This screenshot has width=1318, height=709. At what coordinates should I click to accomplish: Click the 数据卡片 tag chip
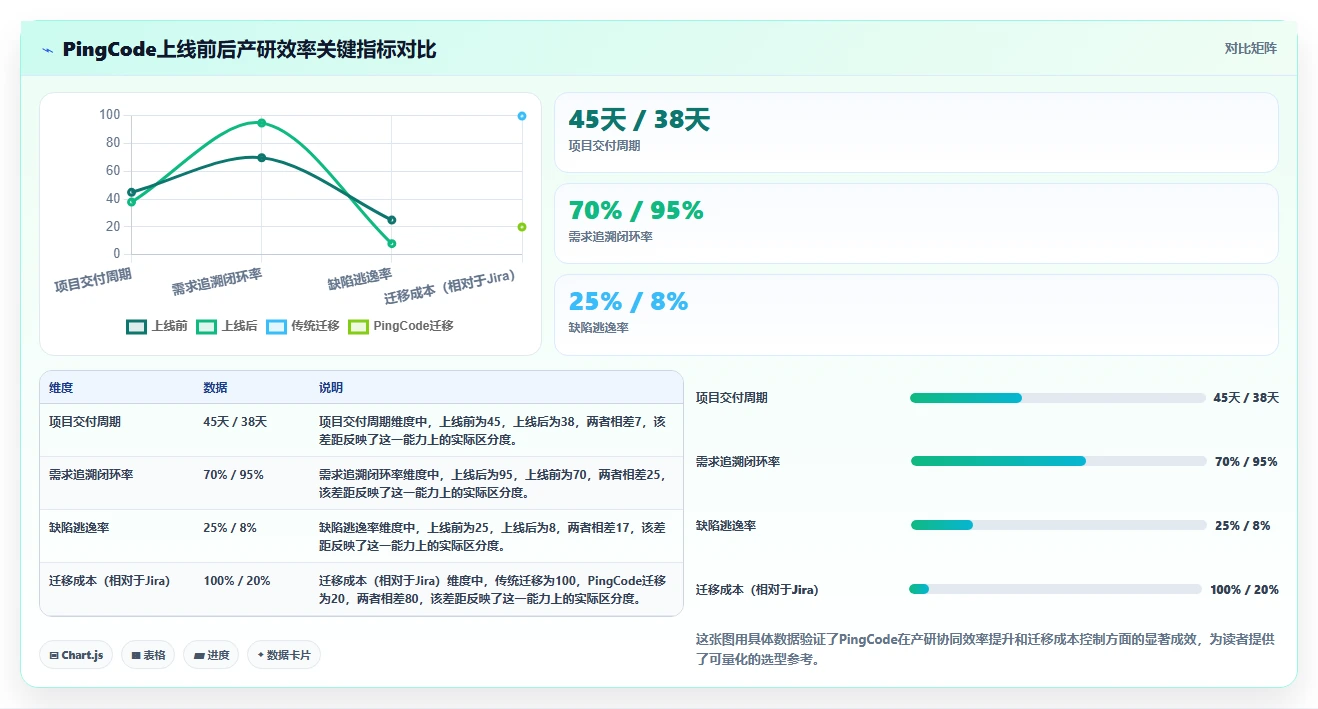click(x=284, y=655)
